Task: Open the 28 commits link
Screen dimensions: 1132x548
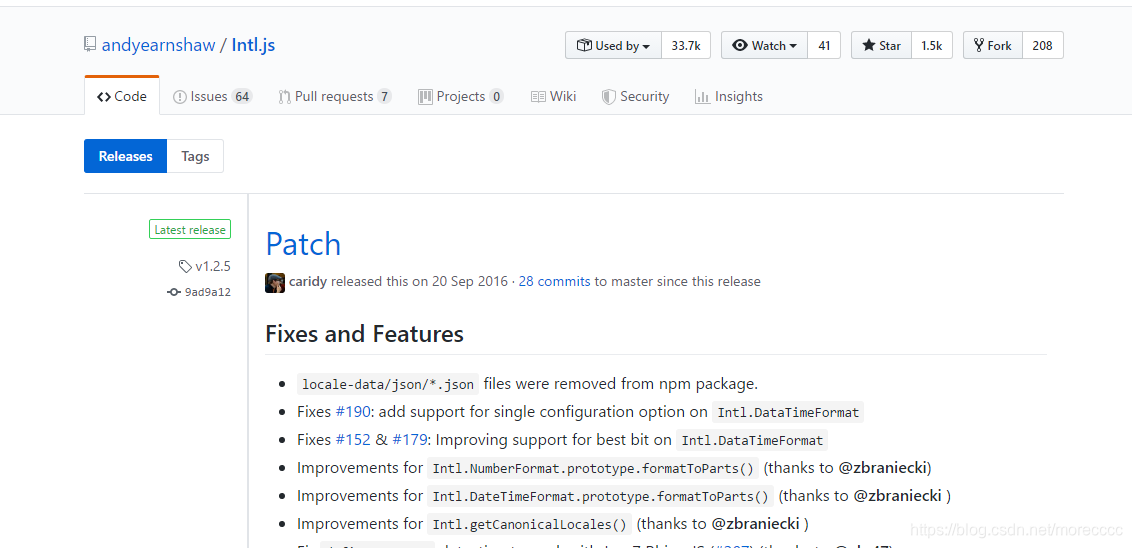Action: [x=554, y=282]
